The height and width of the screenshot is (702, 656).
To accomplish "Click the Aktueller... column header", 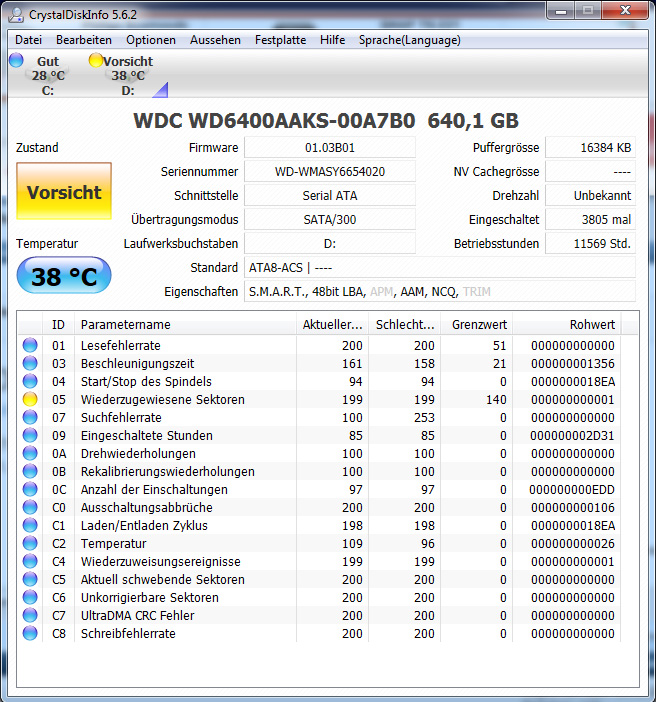I will pyautogui.click(x=332, y=325).
